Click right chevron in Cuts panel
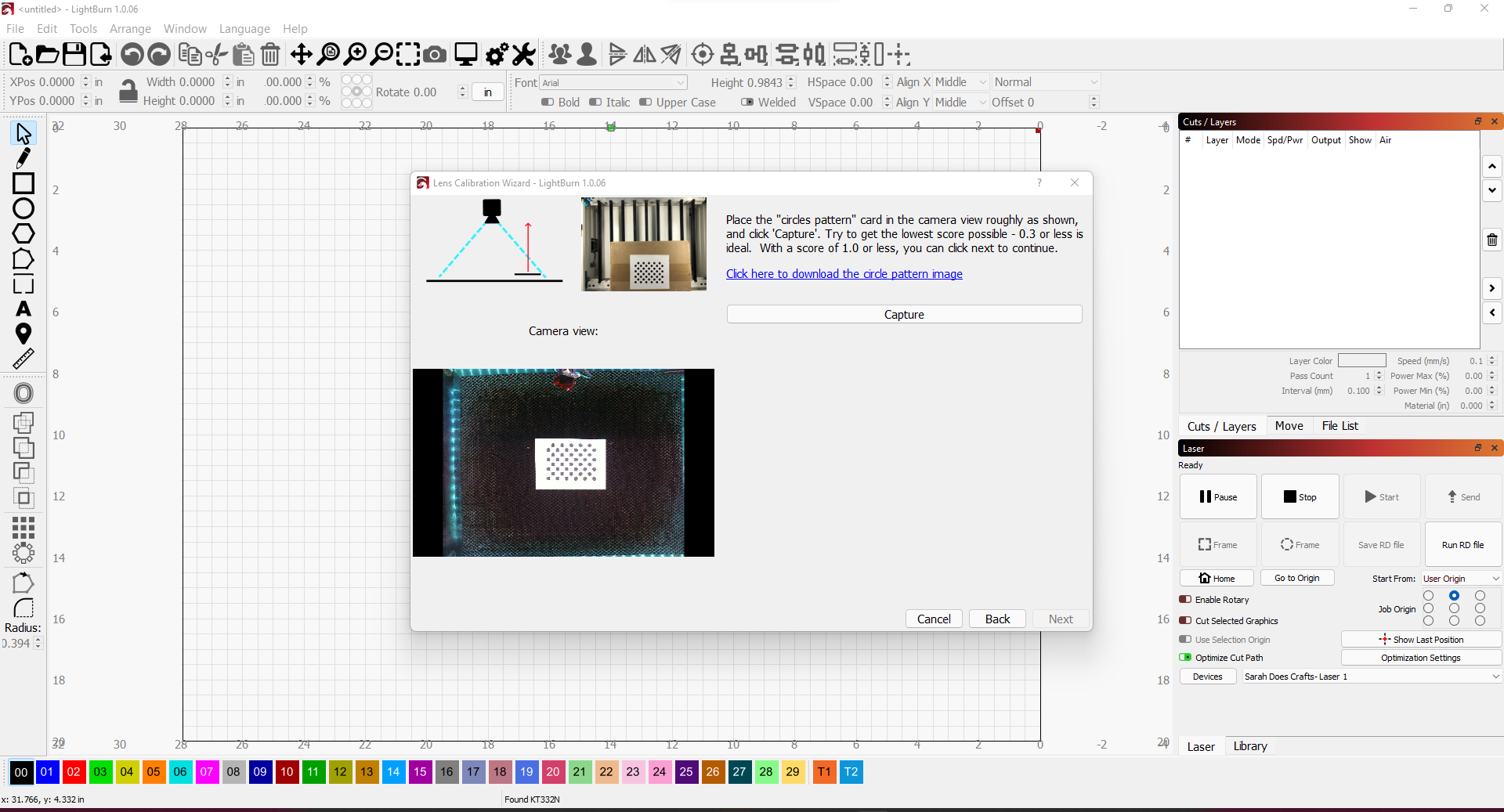Screen dimensions: 1504x812 point(1492,288)
